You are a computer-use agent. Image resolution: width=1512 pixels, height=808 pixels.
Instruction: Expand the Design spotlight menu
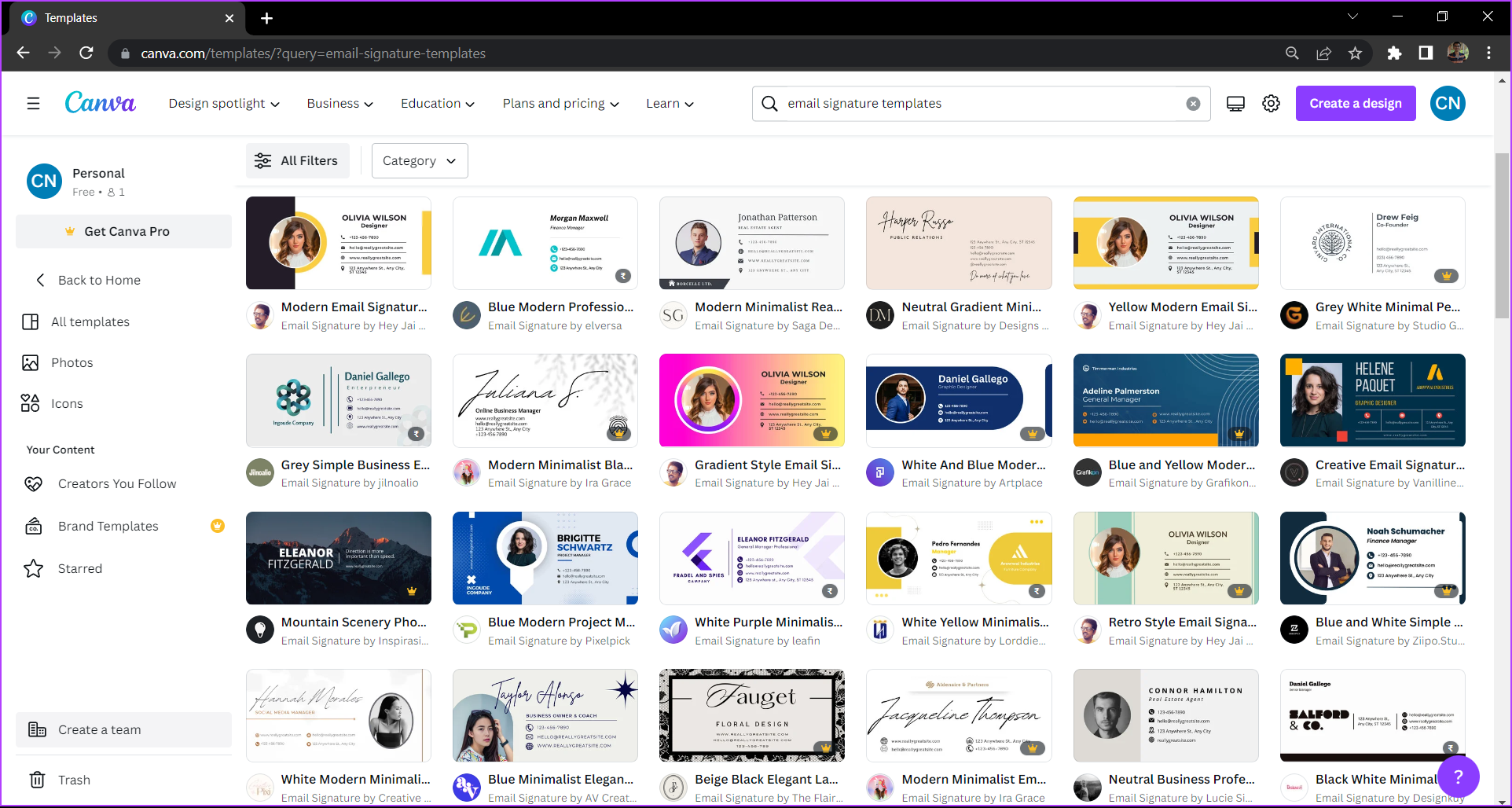pyautogui.click(x=224, y=104)
